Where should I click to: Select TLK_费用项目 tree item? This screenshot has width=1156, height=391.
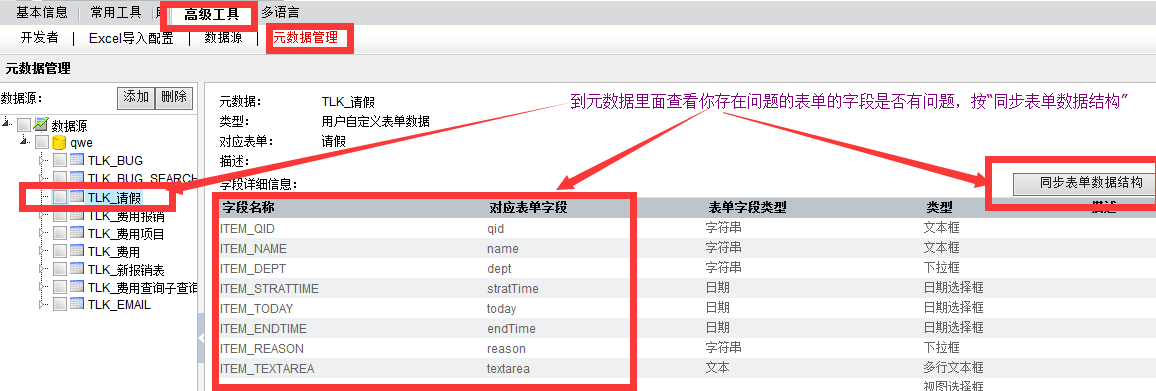126,234
